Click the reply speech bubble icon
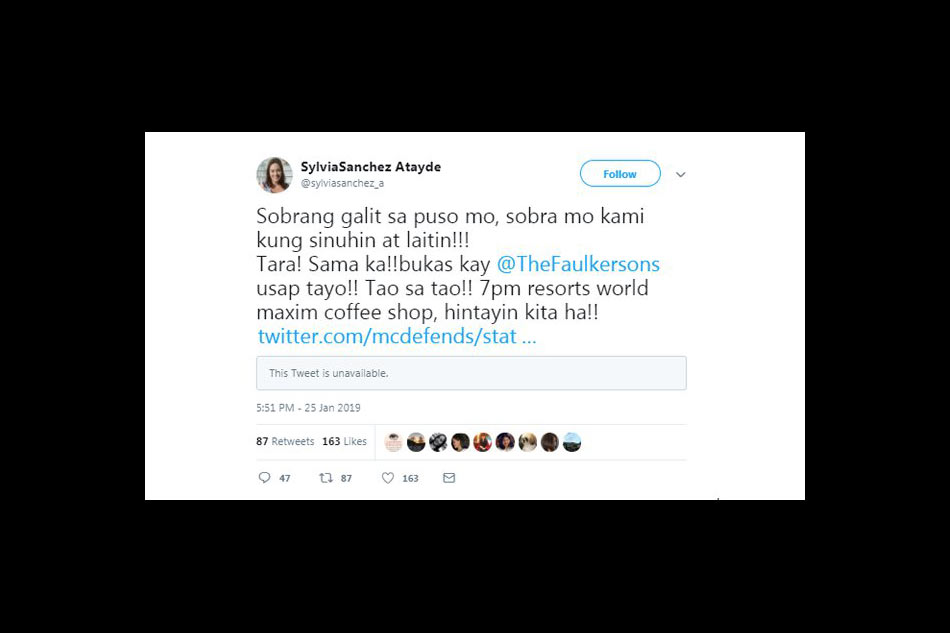The image size is (950, 633). (264, 478)
